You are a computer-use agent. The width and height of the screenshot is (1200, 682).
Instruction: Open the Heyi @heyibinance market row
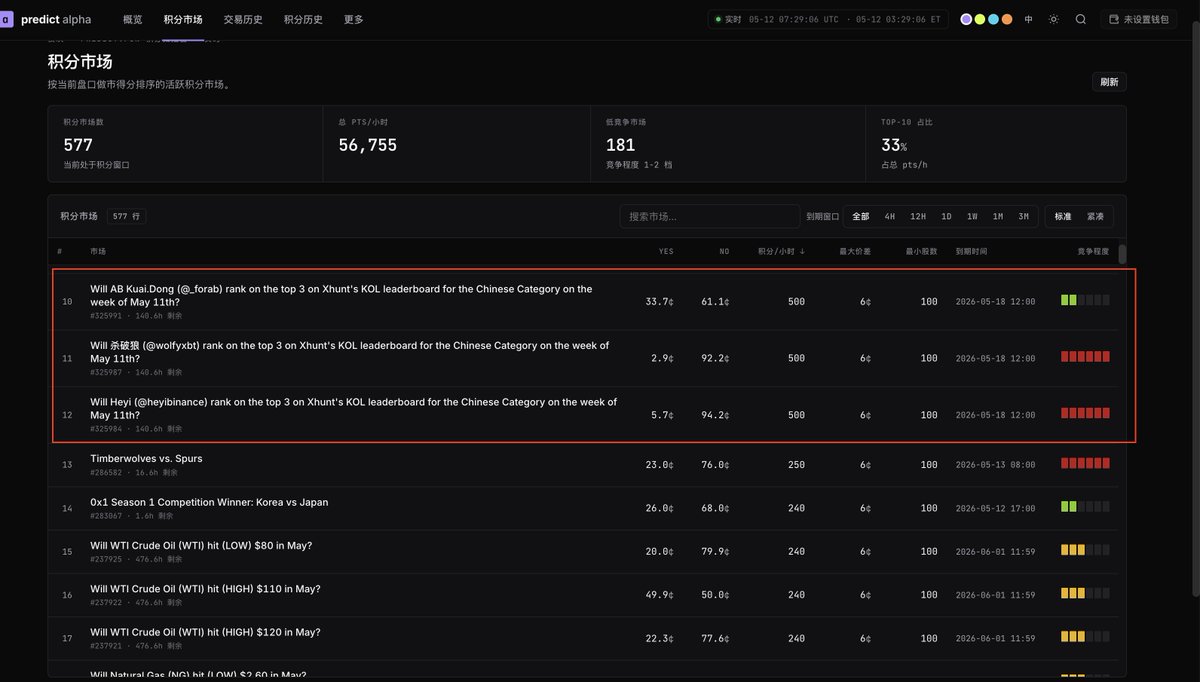(585, 414)
